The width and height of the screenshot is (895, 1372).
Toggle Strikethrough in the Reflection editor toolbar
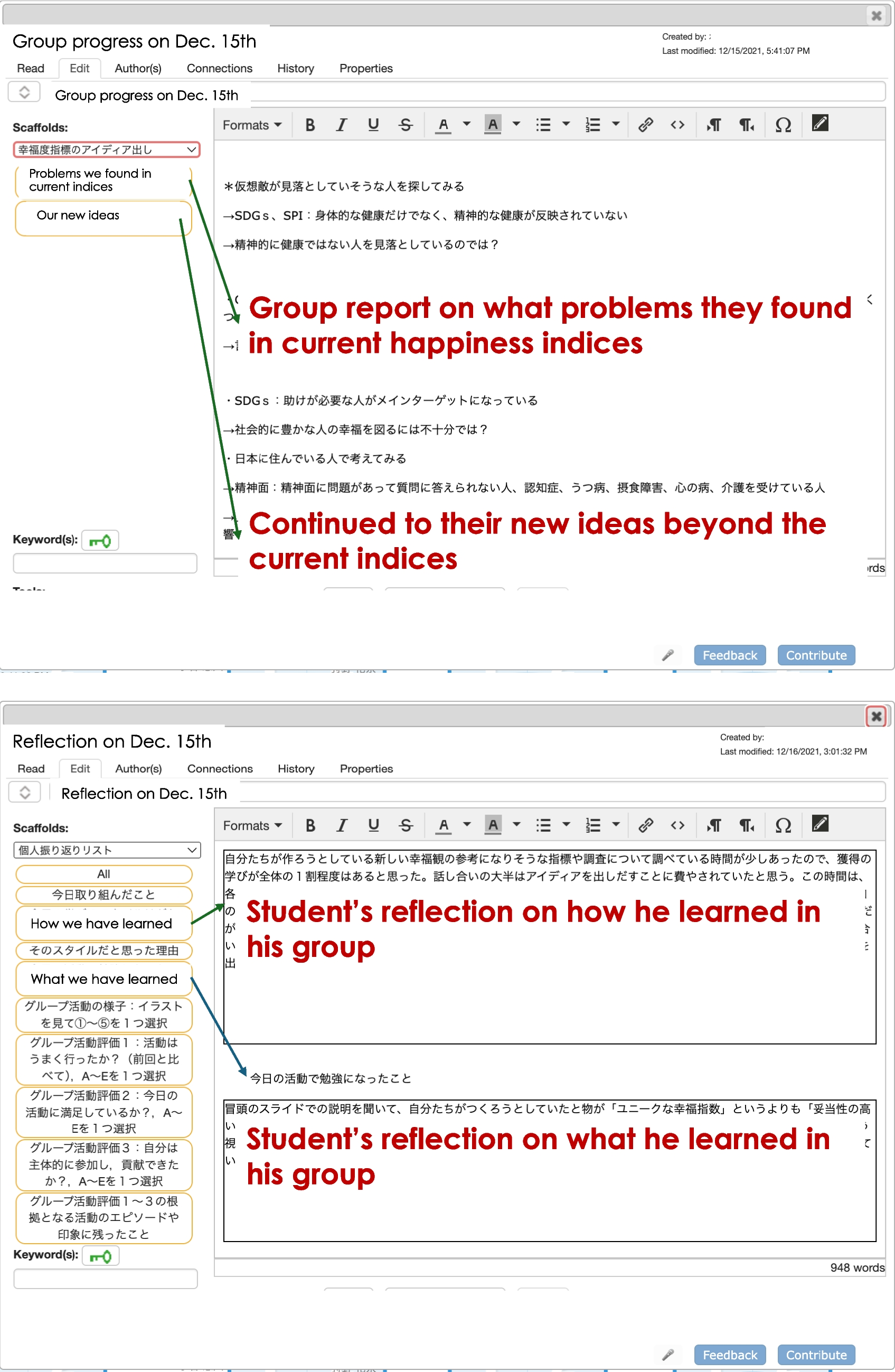coord(406,825)
